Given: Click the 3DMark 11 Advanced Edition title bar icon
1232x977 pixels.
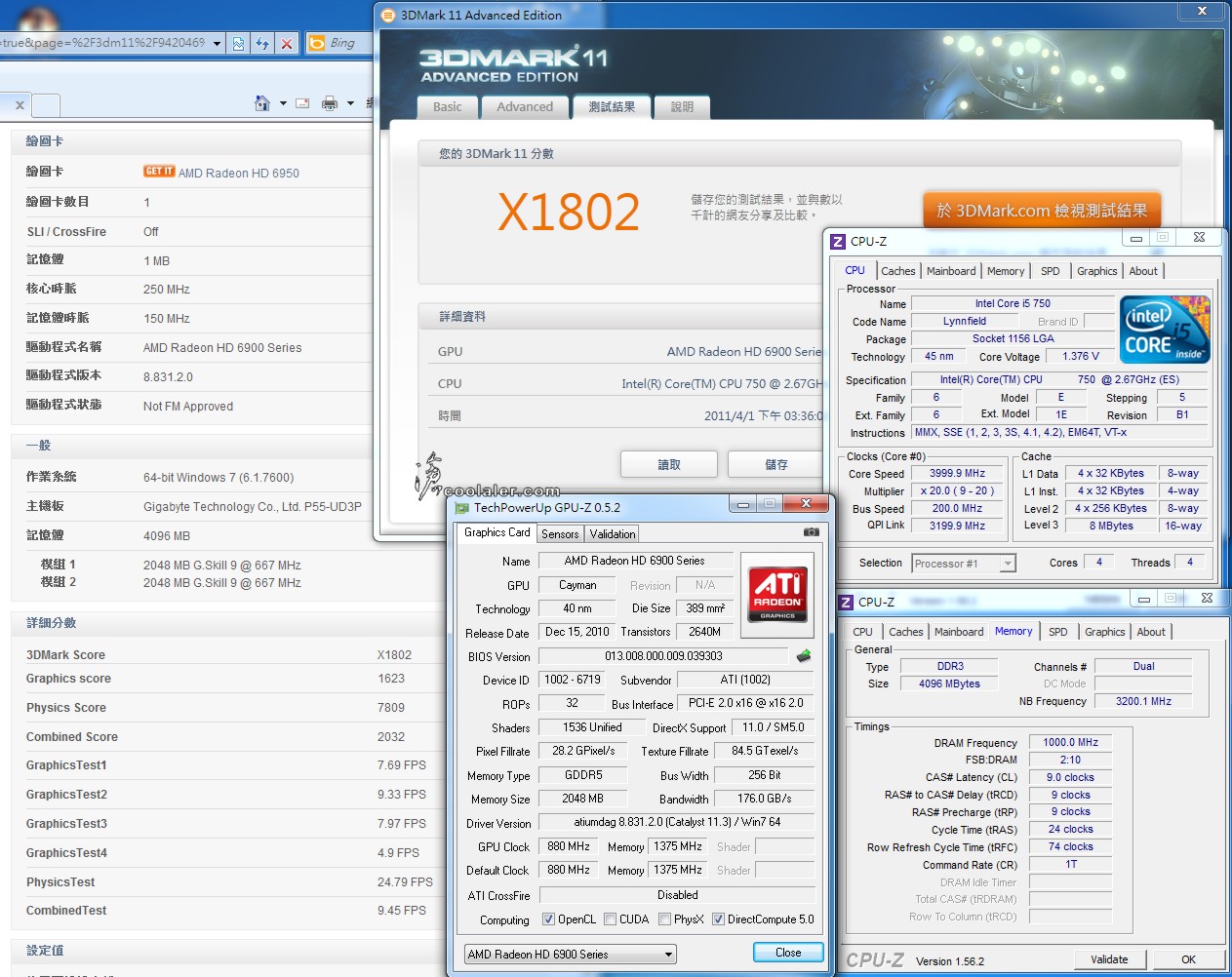Looking at the screenshot, I should 388,15.
